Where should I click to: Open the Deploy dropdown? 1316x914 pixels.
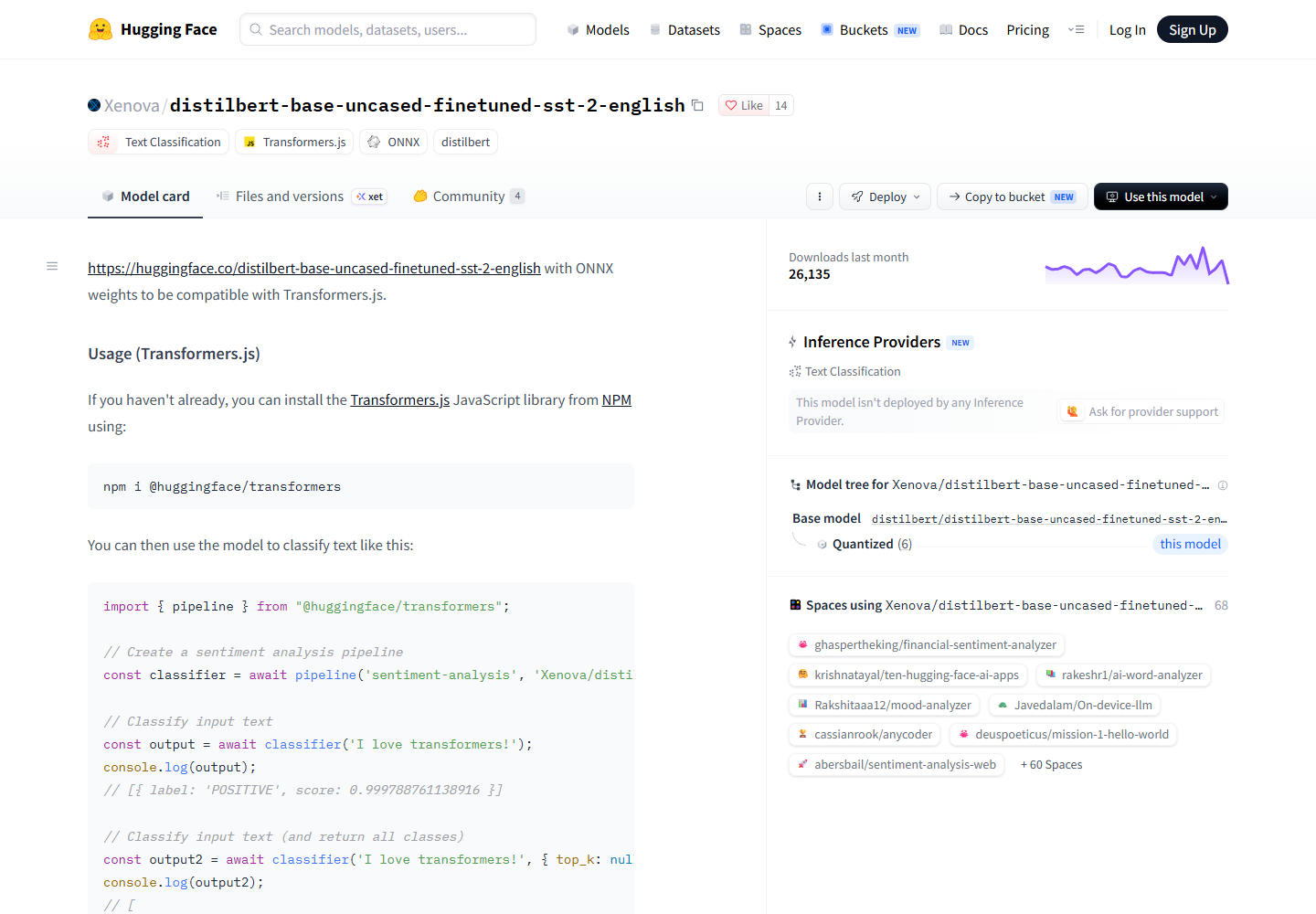tap(886, 197)
